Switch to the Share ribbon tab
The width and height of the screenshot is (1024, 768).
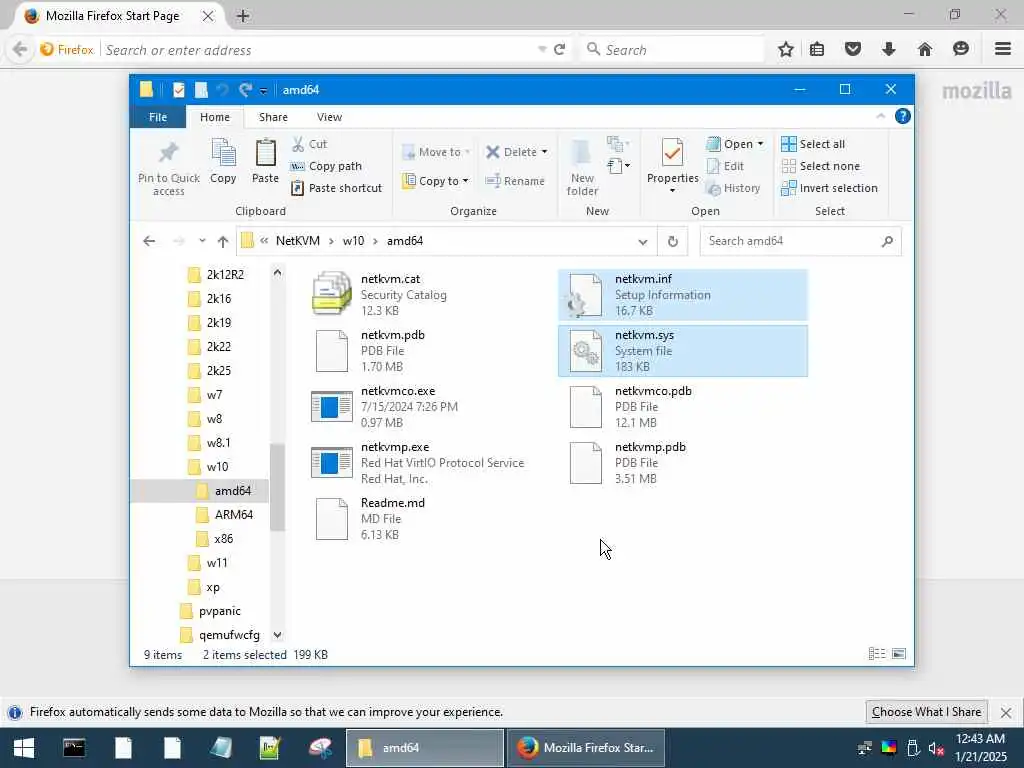point(273,117)
